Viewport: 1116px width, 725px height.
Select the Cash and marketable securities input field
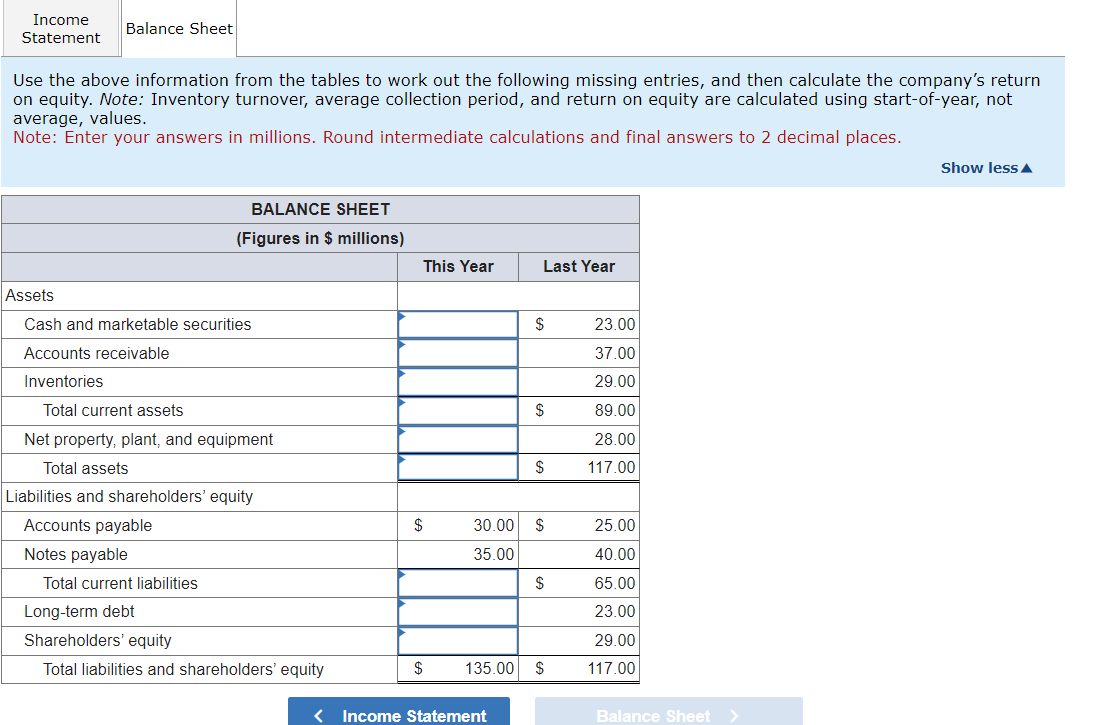click(x=458, y=323)
